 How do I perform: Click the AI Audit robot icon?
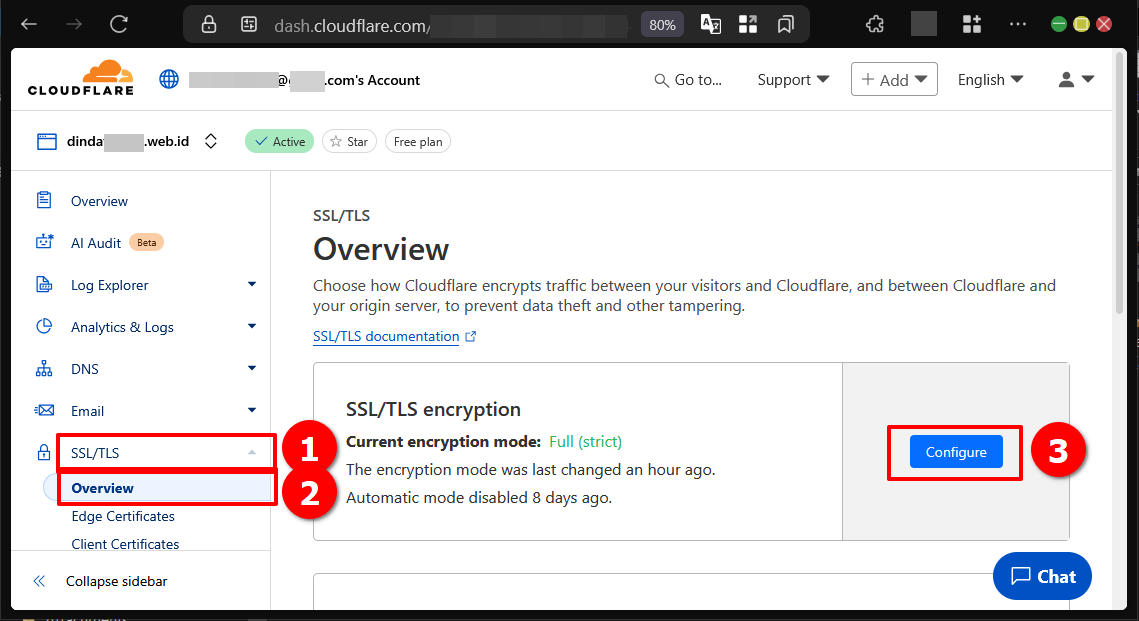[44, 242]
